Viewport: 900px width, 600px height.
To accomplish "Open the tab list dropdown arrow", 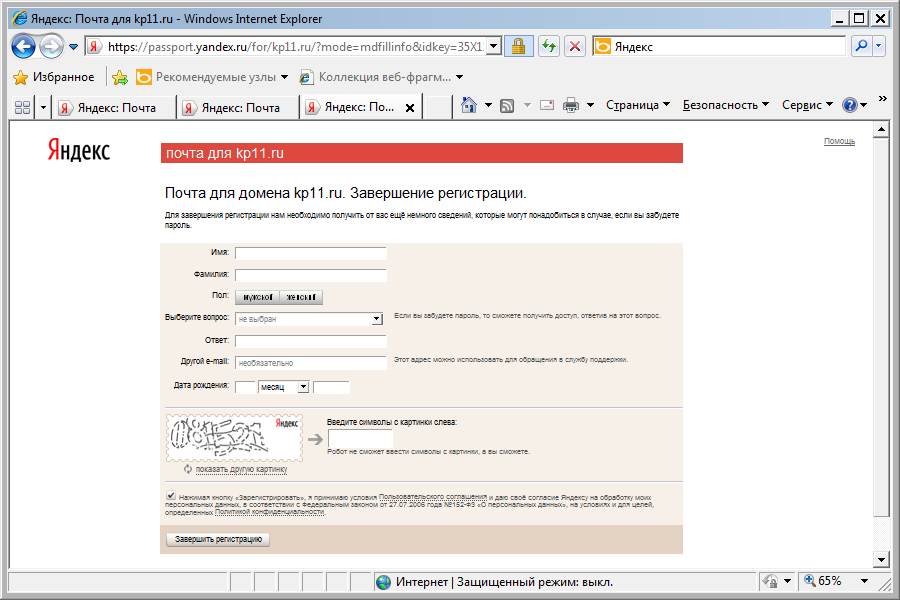I will [x=43, y=107].
